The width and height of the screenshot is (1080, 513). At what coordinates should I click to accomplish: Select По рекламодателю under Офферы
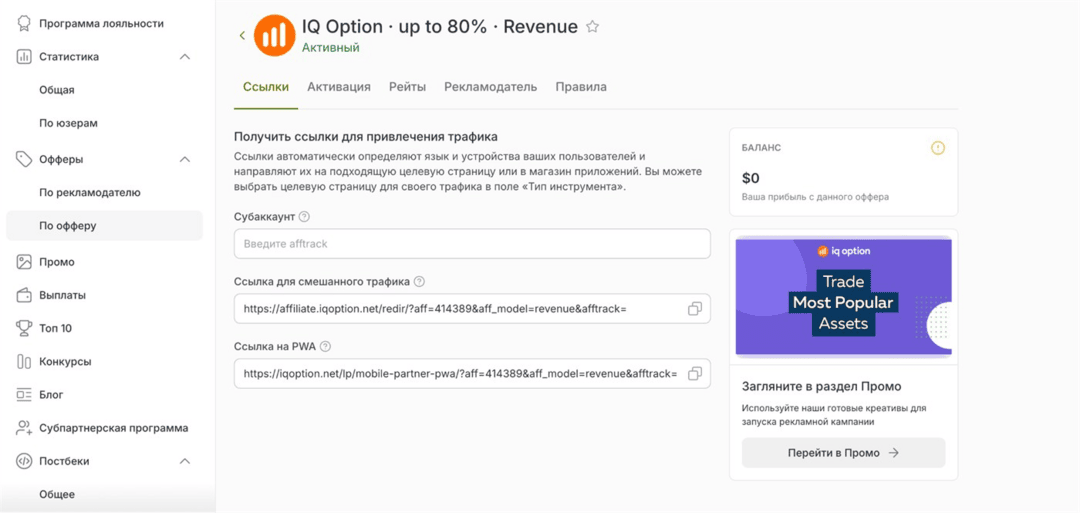(90, 192)
